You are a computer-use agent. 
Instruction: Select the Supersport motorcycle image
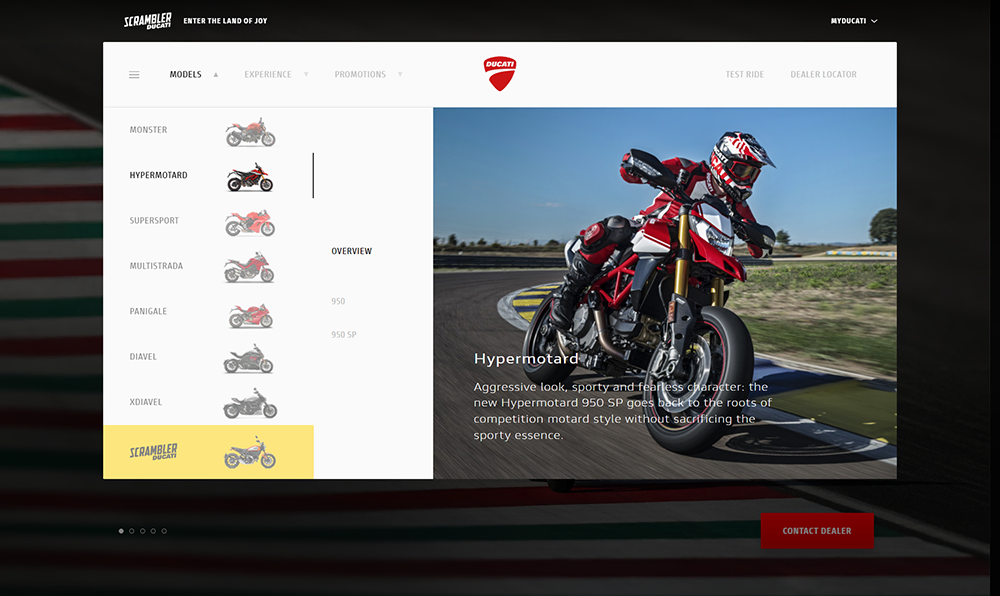tap(249, 222)
